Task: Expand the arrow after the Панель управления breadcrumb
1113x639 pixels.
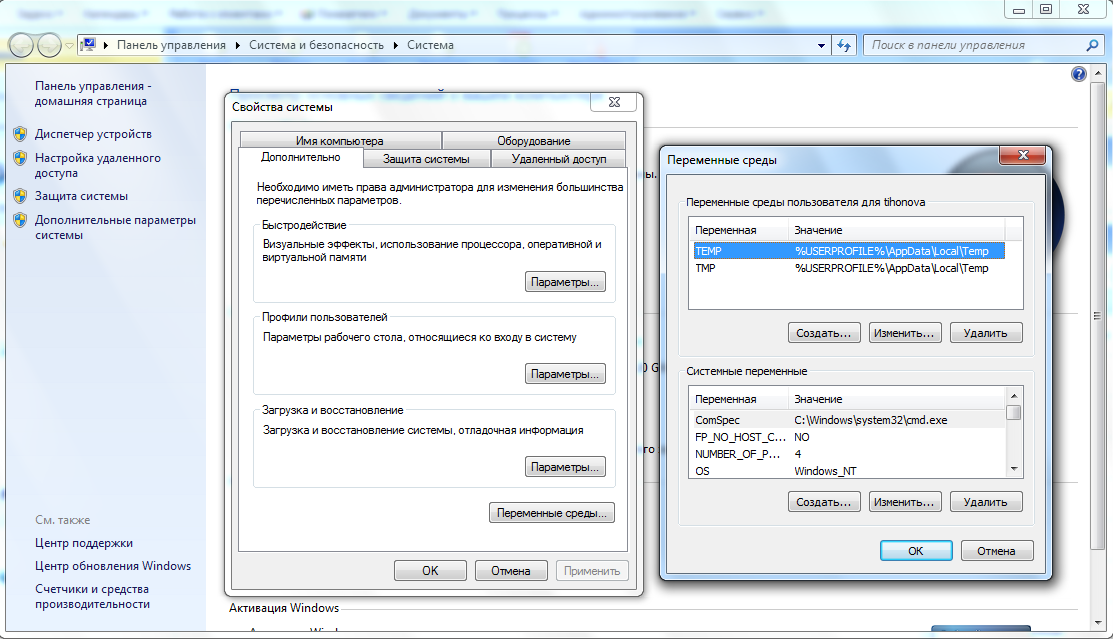Action: coord(238,46)
